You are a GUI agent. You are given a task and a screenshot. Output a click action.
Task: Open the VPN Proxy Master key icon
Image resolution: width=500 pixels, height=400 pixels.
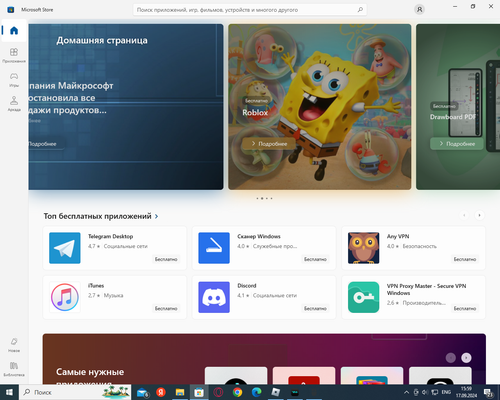point(363,297)
